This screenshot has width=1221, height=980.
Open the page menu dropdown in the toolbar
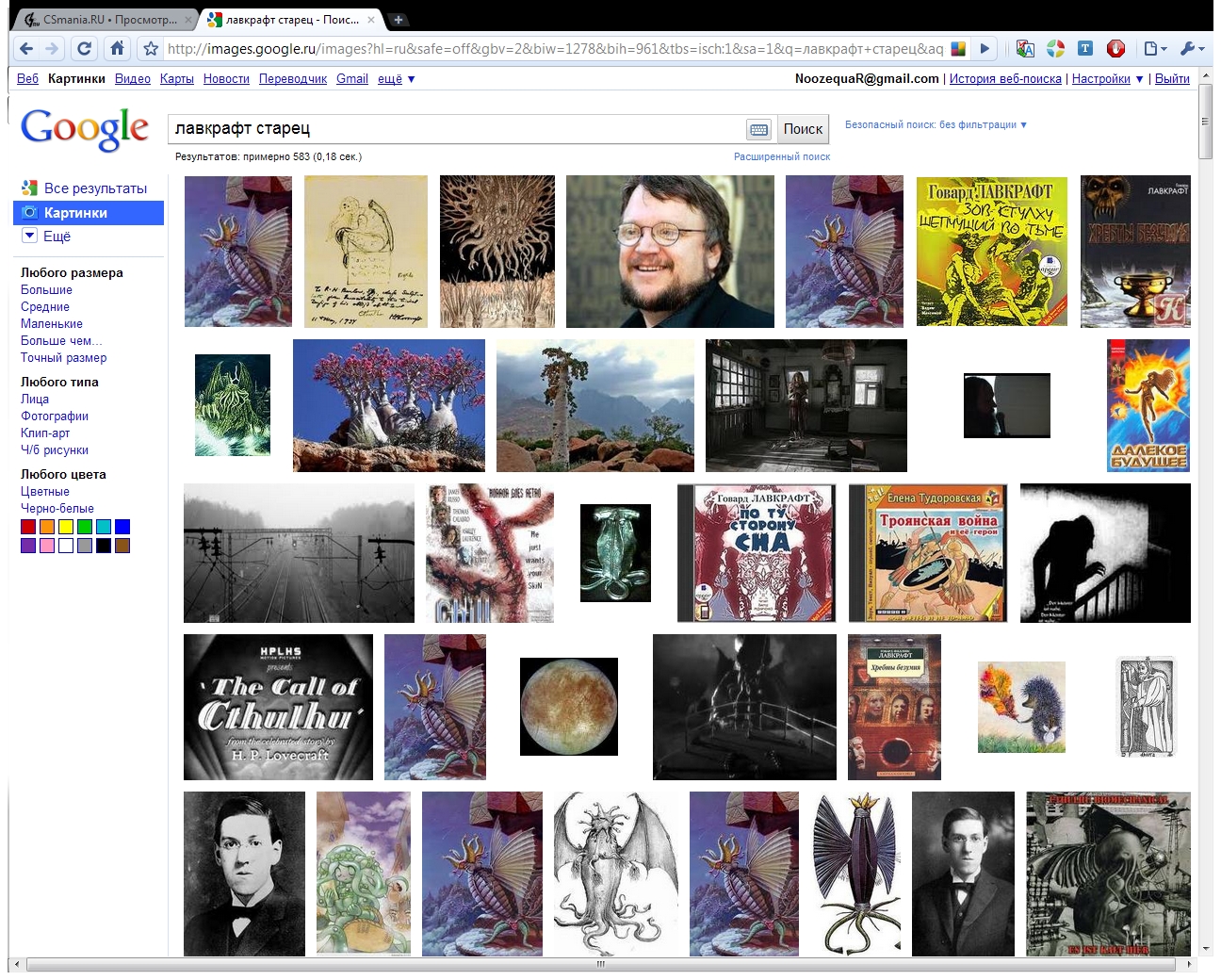pyautogui.click(x=1154, y=49)
